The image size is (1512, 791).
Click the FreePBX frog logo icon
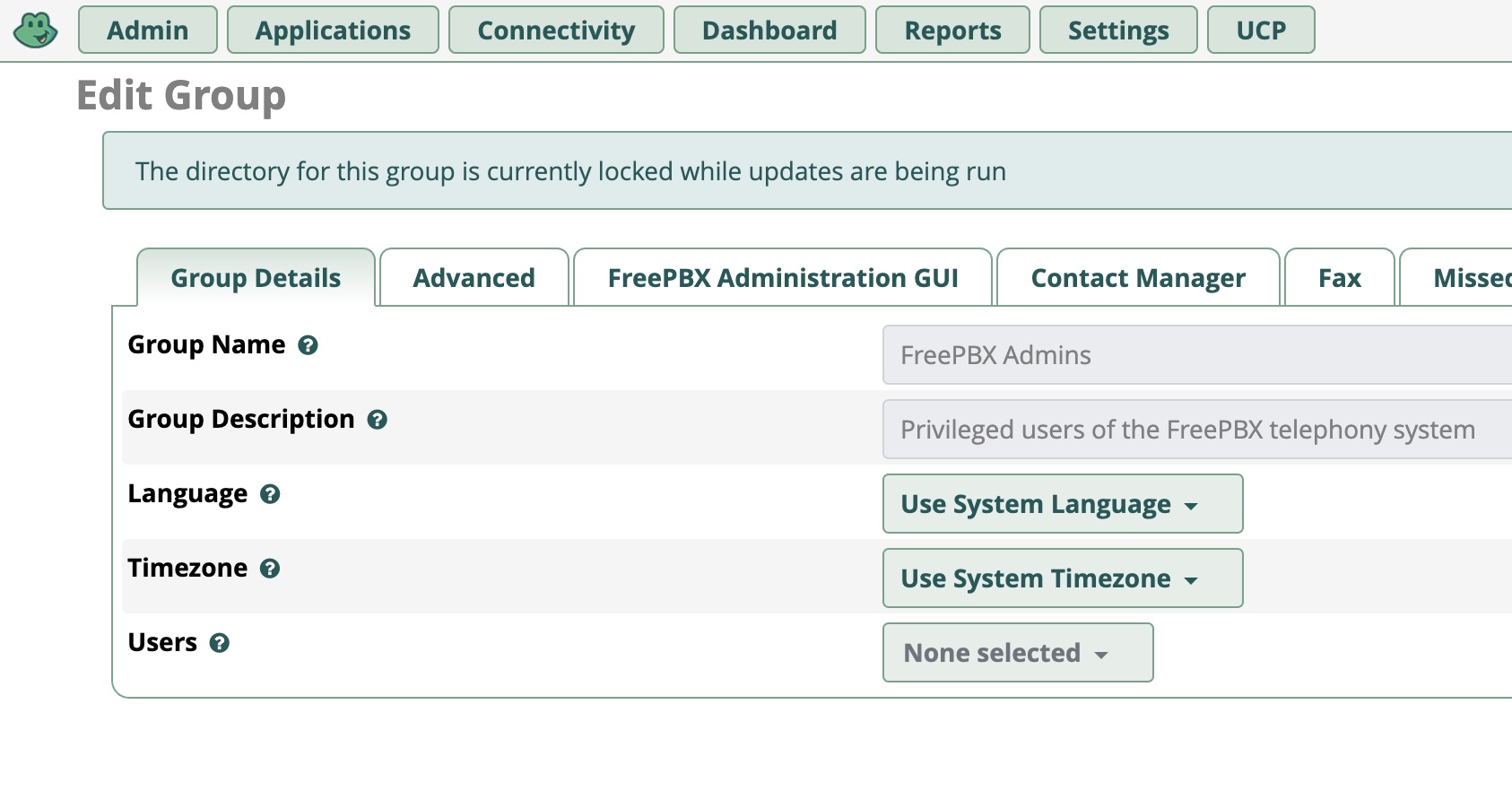pos(36,30)
